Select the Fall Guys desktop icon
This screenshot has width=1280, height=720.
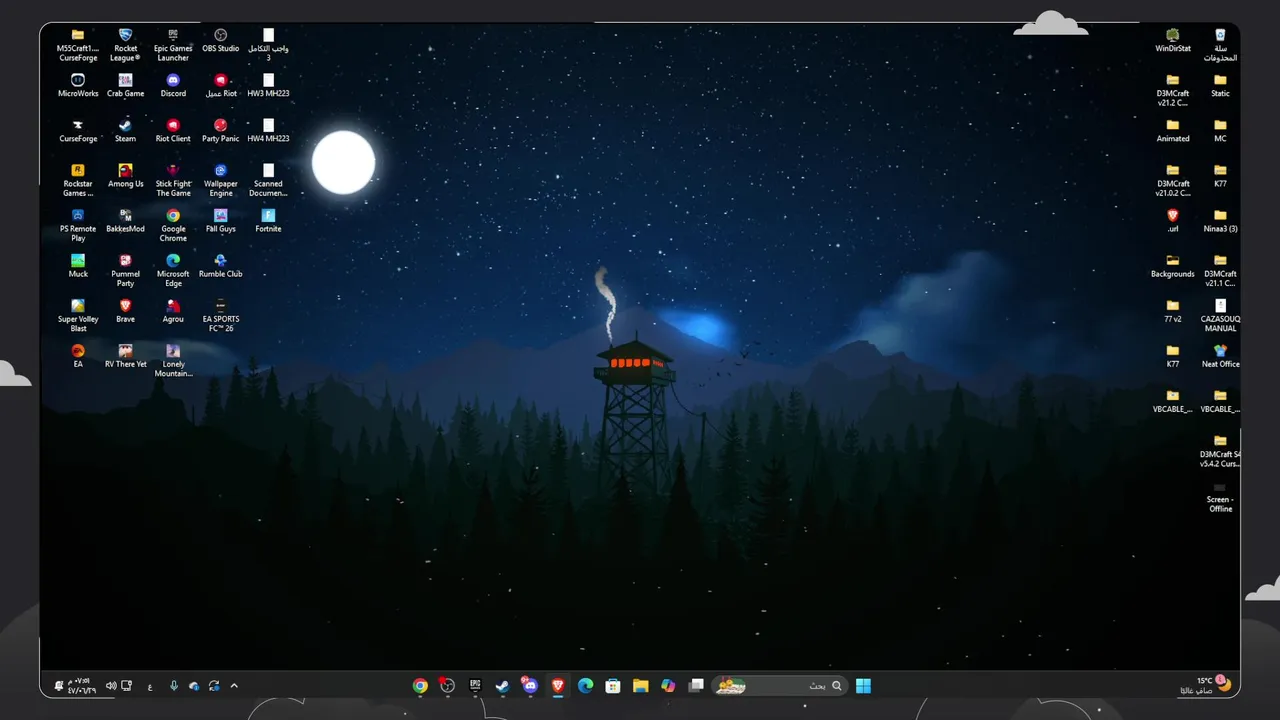(221, 221)
